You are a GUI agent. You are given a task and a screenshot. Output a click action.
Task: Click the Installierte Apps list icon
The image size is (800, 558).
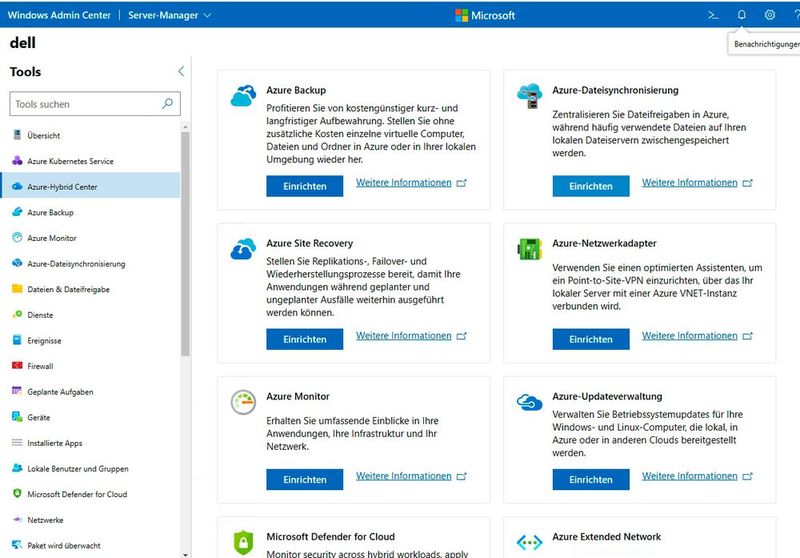tap(17, 442)
